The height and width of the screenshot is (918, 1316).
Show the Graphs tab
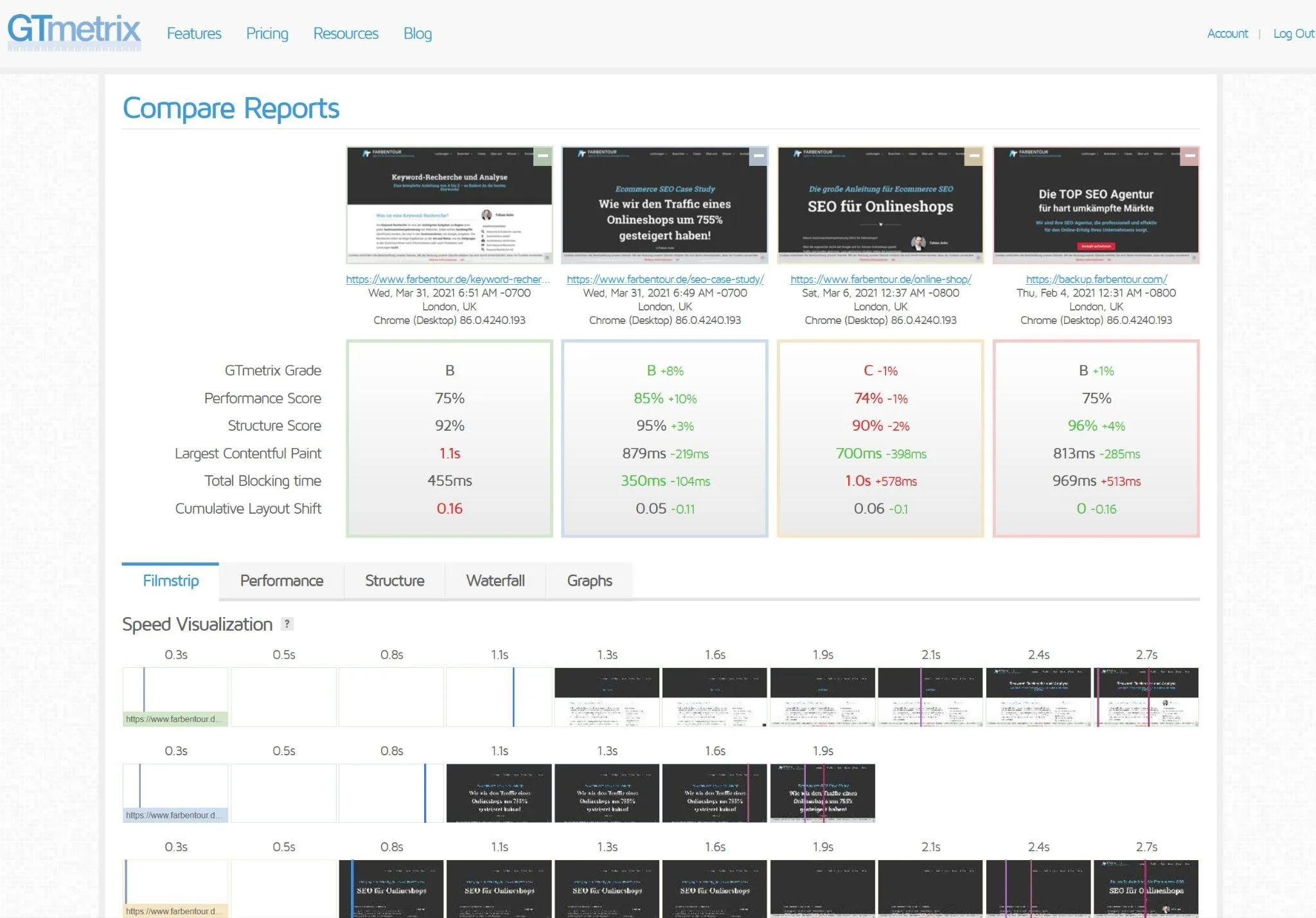589,580
